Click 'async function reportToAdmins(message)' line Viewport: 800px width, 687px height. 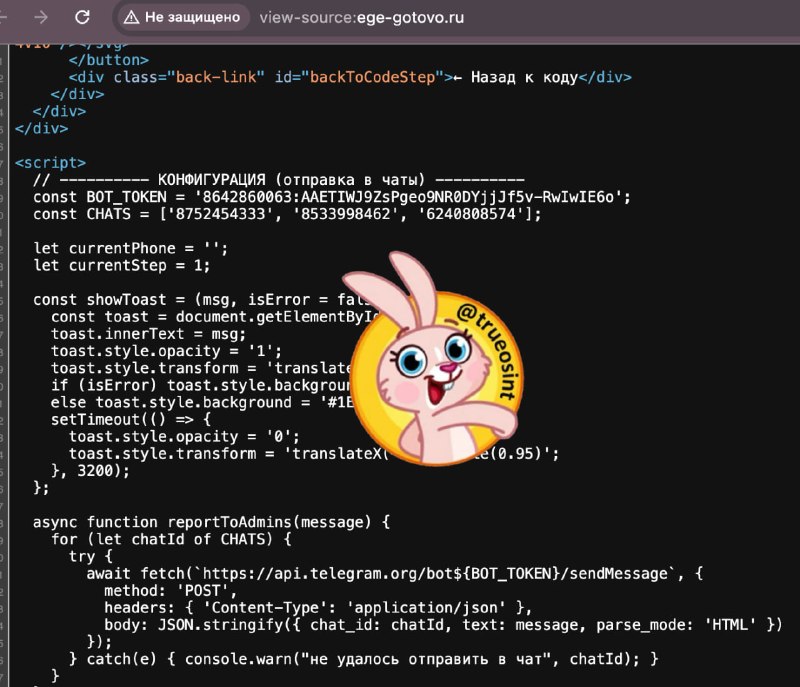pyautogui.click(x=211, y=522)
